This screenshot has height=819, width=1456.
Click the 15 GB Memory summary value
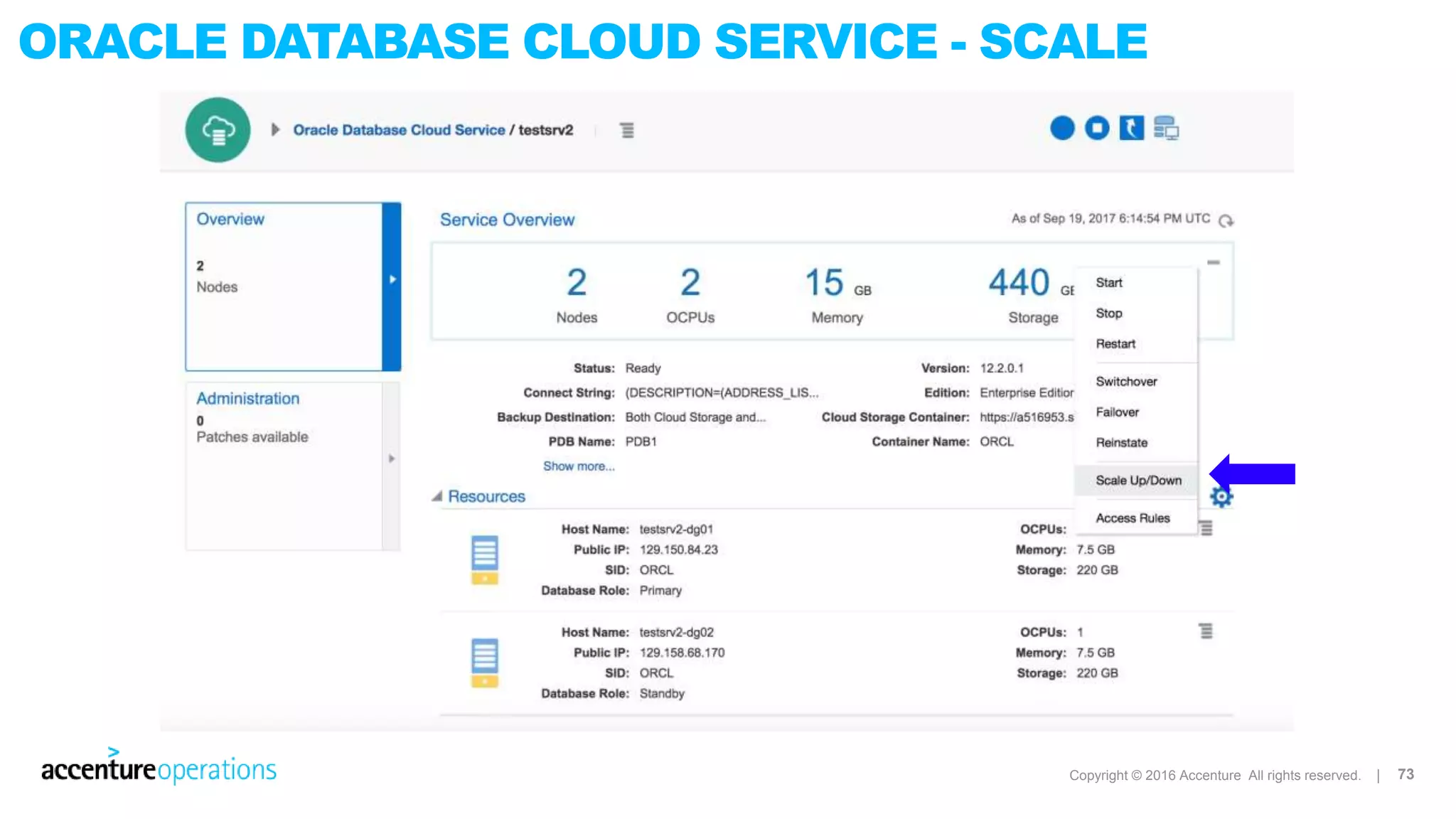837,283
